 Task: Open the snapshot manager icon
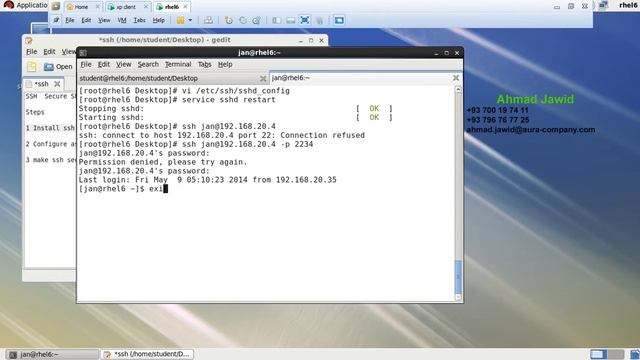(x=256, y=20)
